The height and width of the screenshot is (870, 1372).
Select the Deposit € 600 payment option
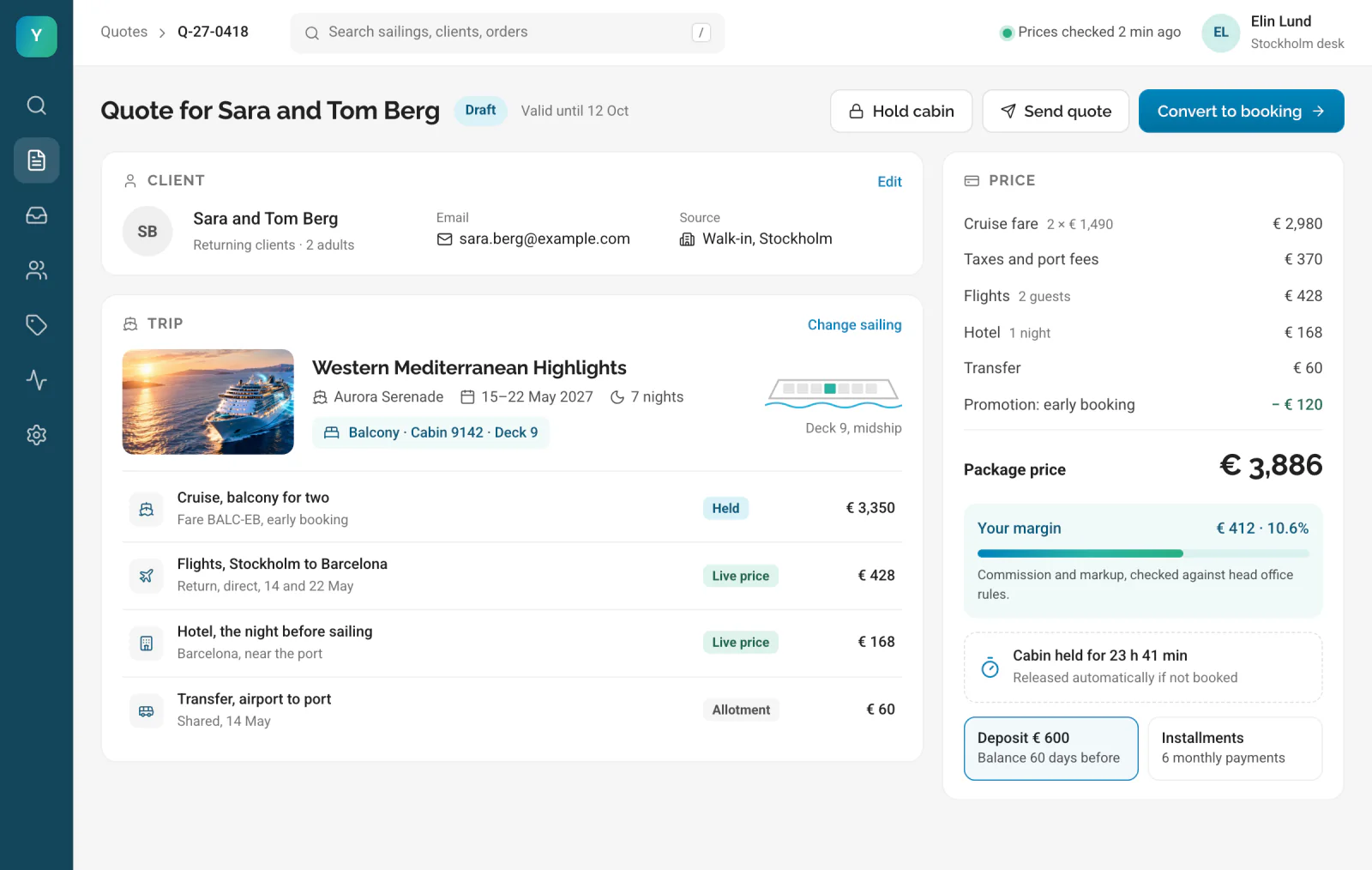point(1051,748)
